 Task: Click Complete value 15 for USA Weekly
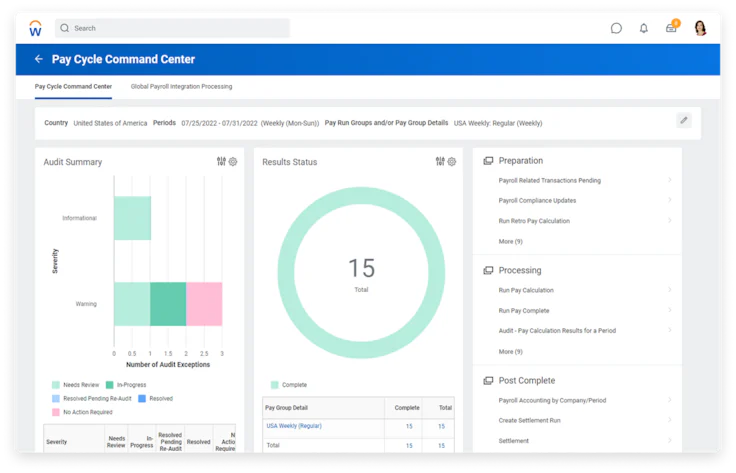(x=409, y=427)
